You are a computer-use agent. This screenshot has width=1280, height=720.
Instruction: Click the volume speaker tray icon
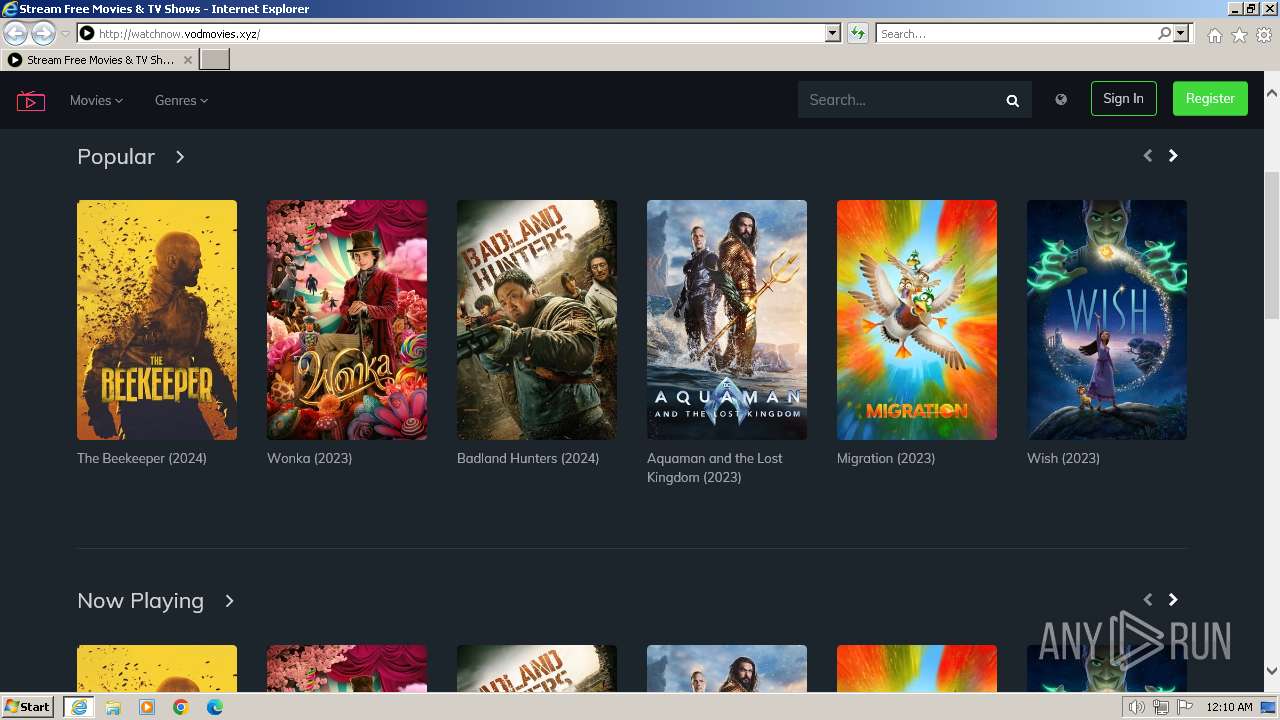coord(1136,707)
